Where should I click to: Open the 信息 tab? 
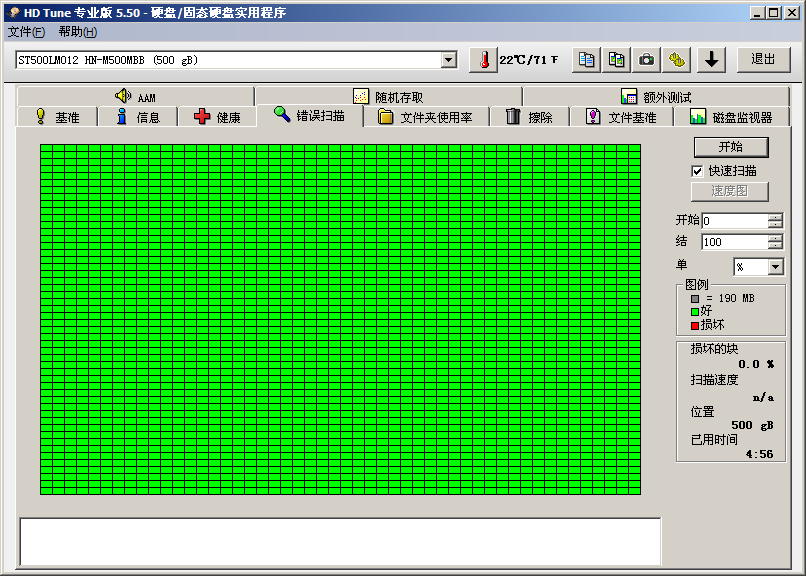tap(138, 117)
